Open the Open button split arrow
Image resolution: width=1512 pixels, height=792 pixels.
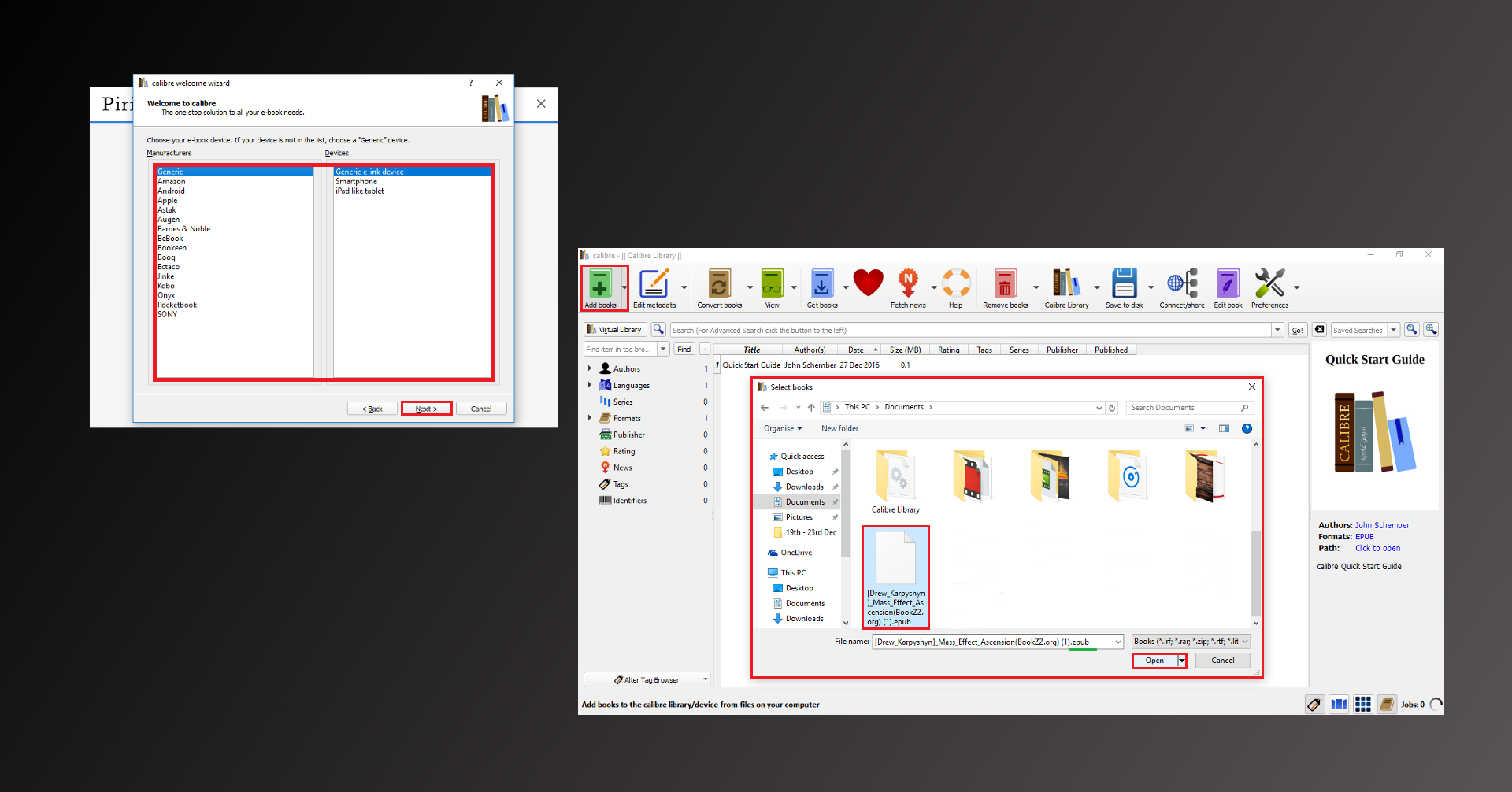(1181, 661)
